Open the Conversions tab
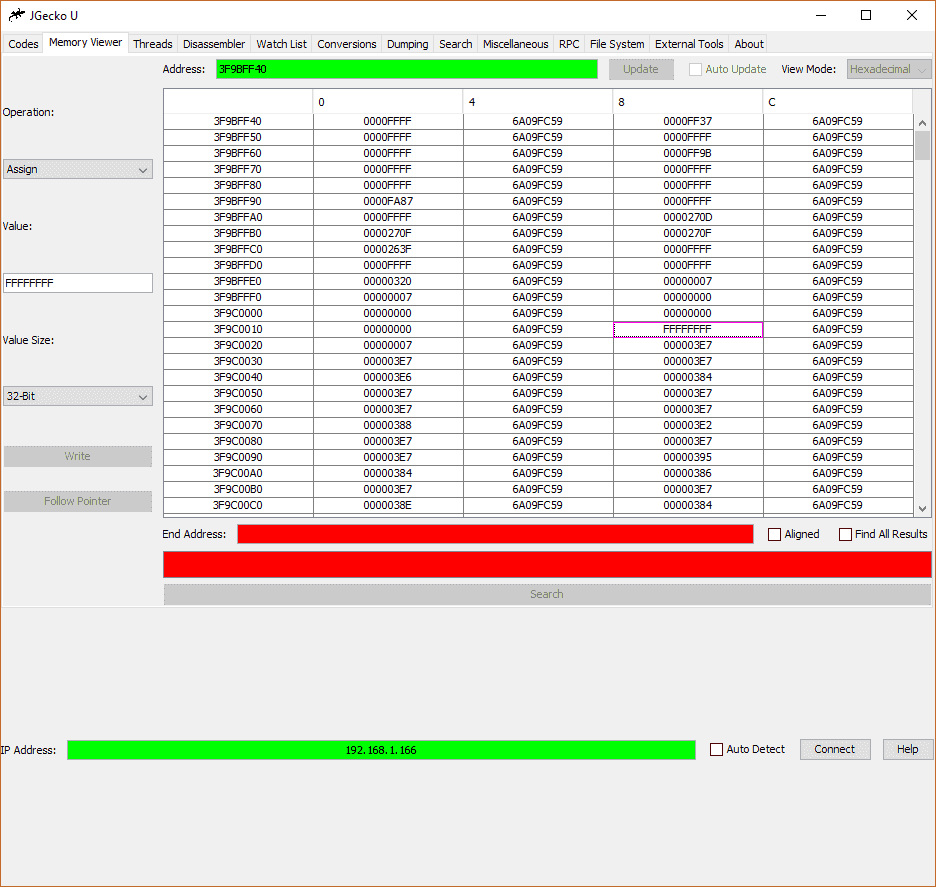 pyautogui.click(x=347, y=44)
